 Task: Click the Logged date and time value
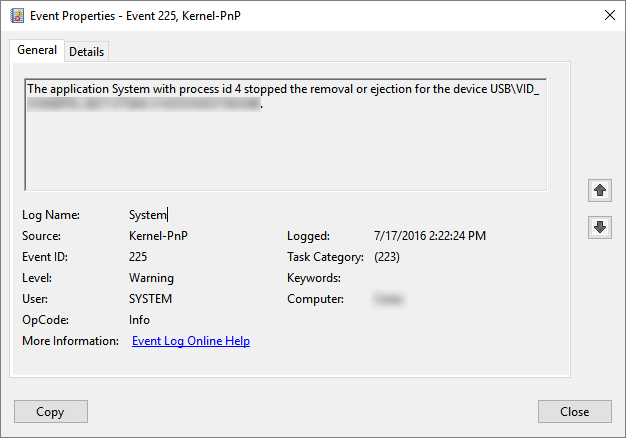click(430, 236)
